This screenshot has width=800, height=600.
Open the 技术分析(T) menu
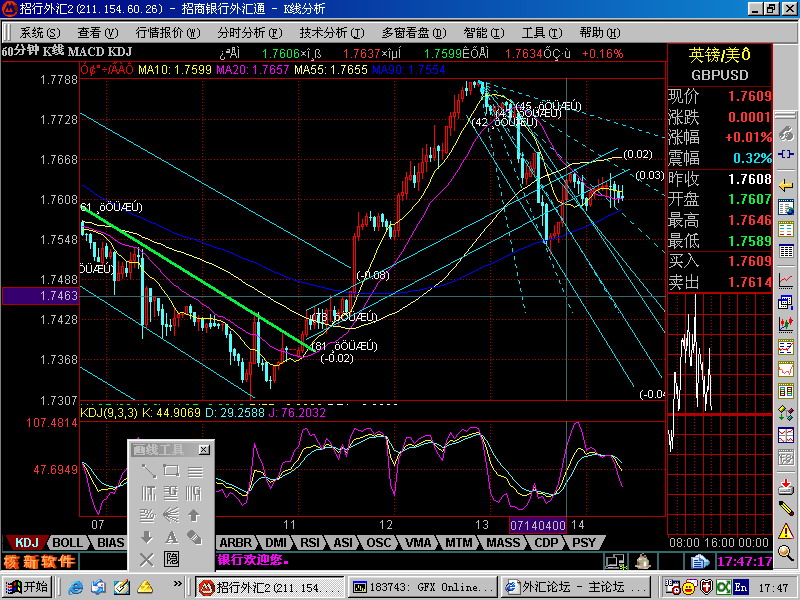(x=332, y=33)
